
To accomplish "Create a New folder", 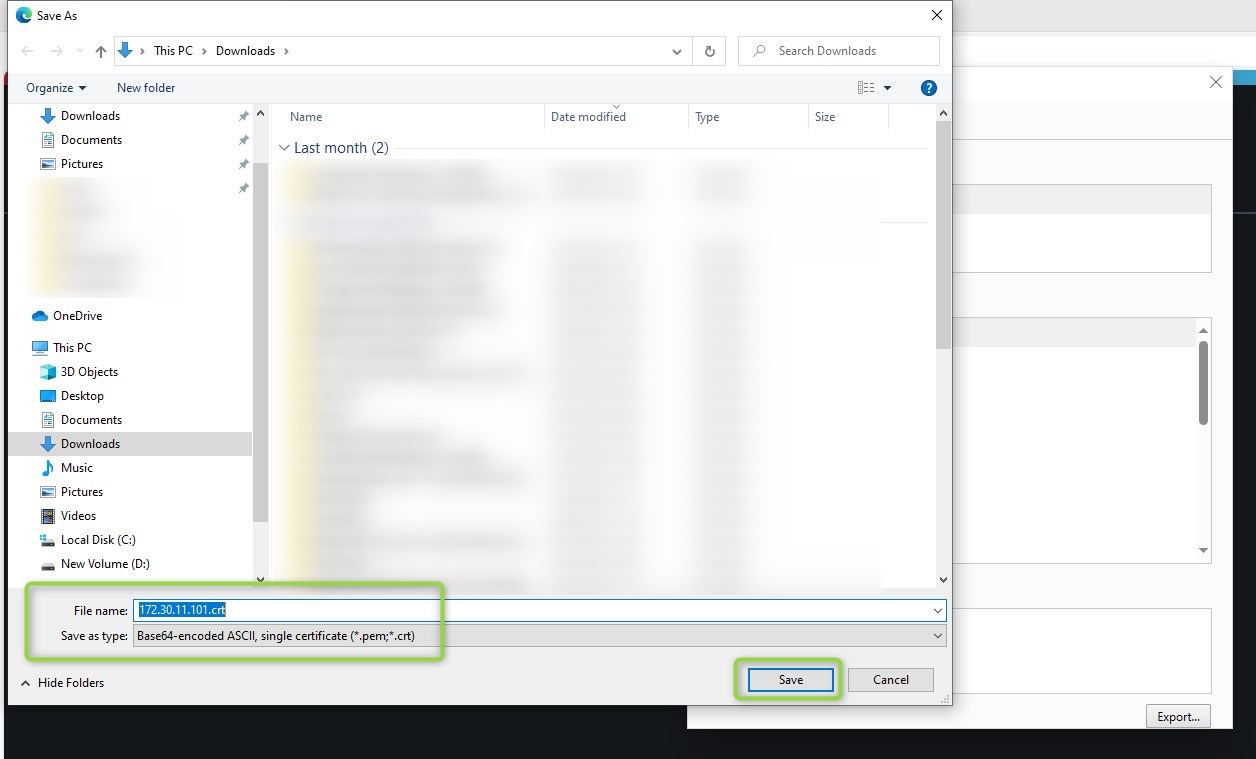I will 146,88.
